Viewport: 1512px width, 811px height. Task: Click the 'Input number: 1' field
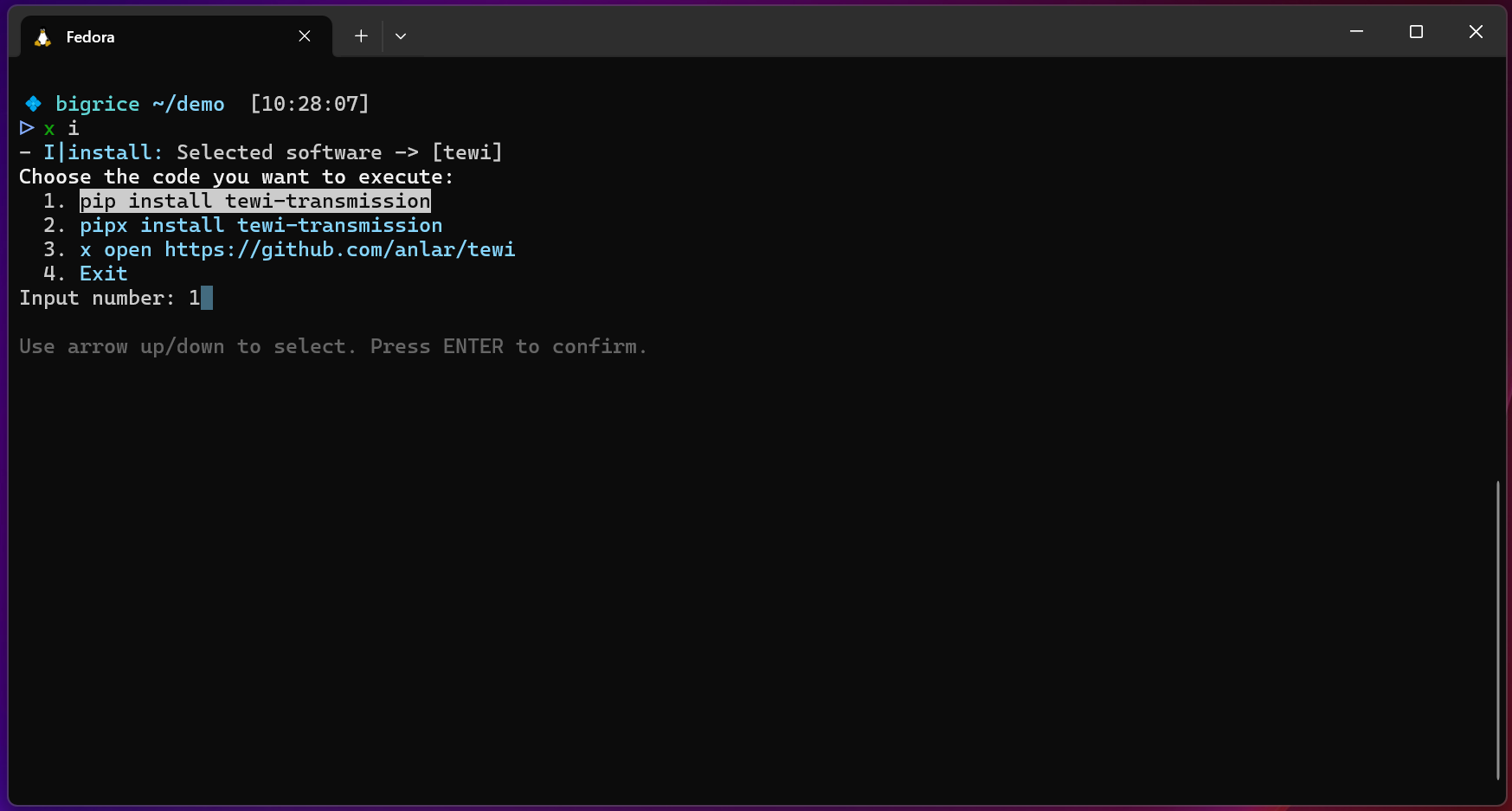[116, 298]
